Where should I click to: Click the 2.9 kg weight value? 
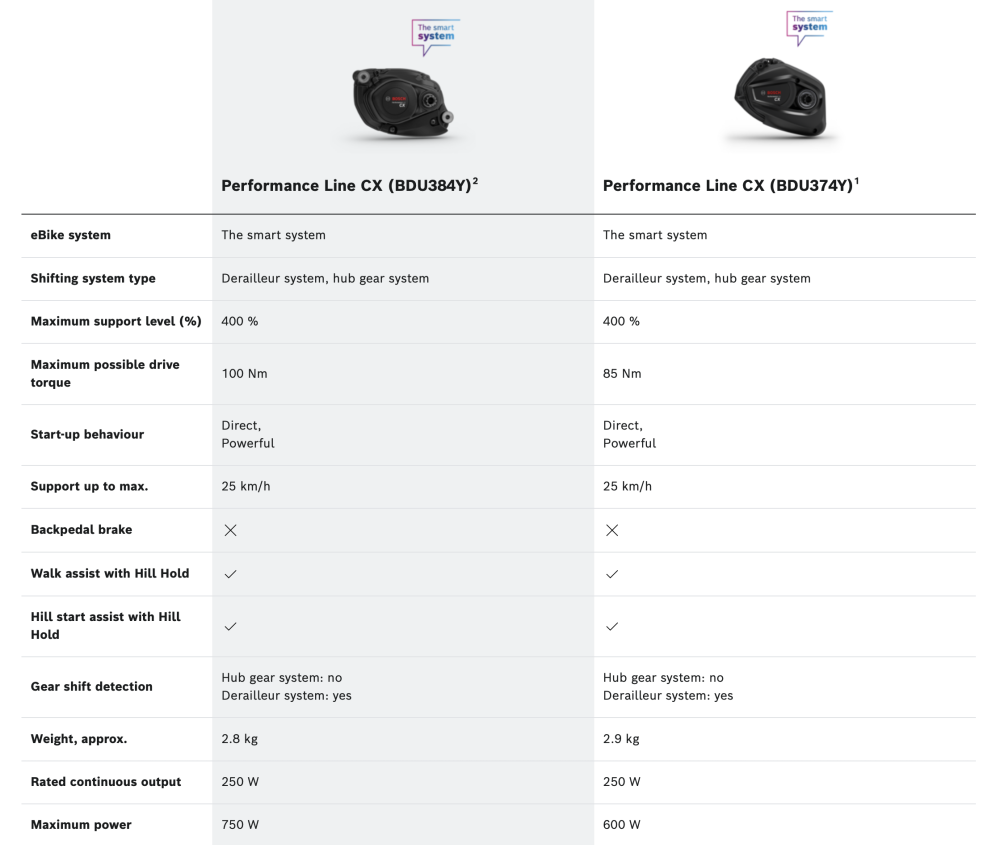(621, 739)
